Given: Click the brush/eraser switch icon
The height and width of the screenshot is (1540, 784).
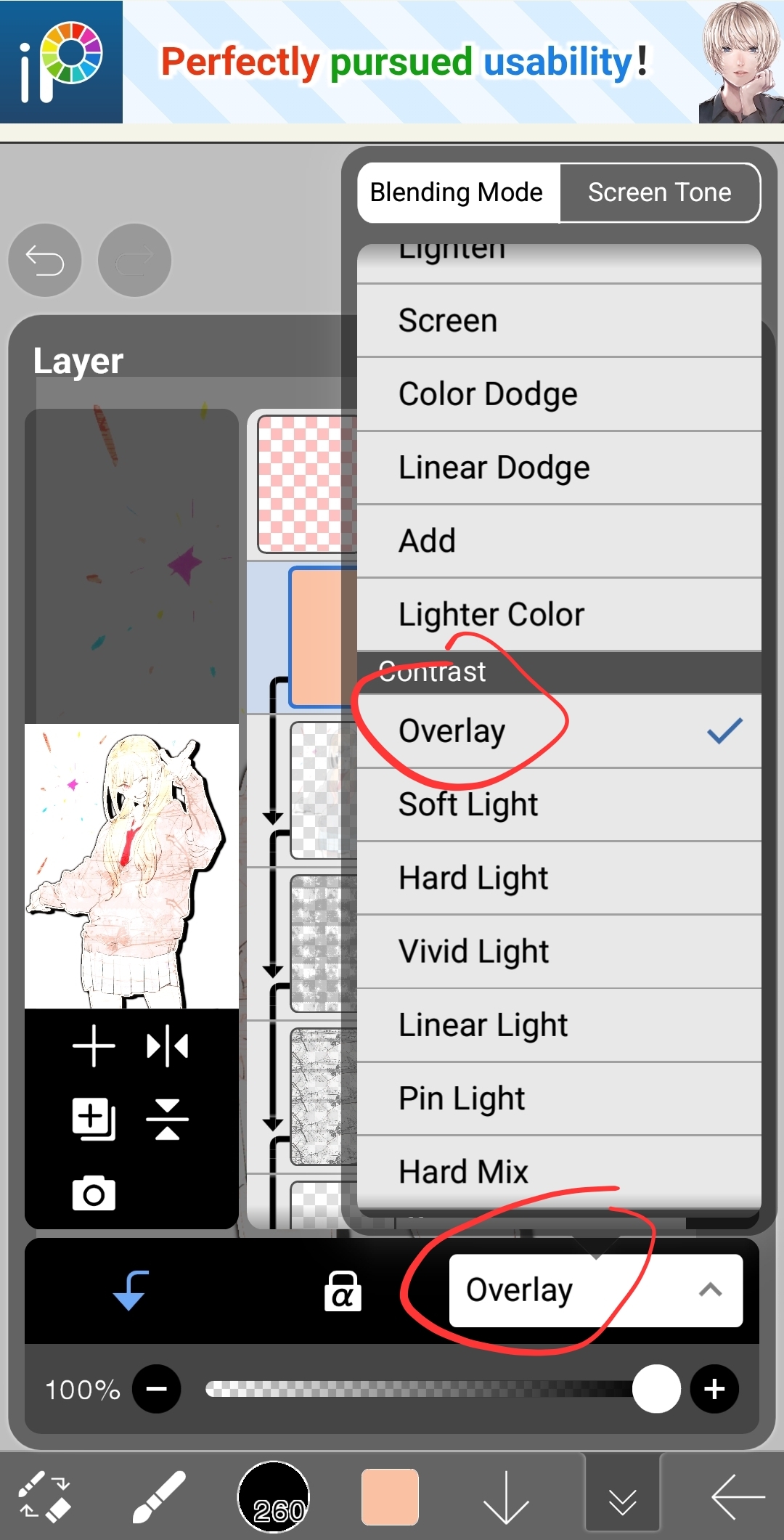Looking at the screenshot, I should [44, 1496].
